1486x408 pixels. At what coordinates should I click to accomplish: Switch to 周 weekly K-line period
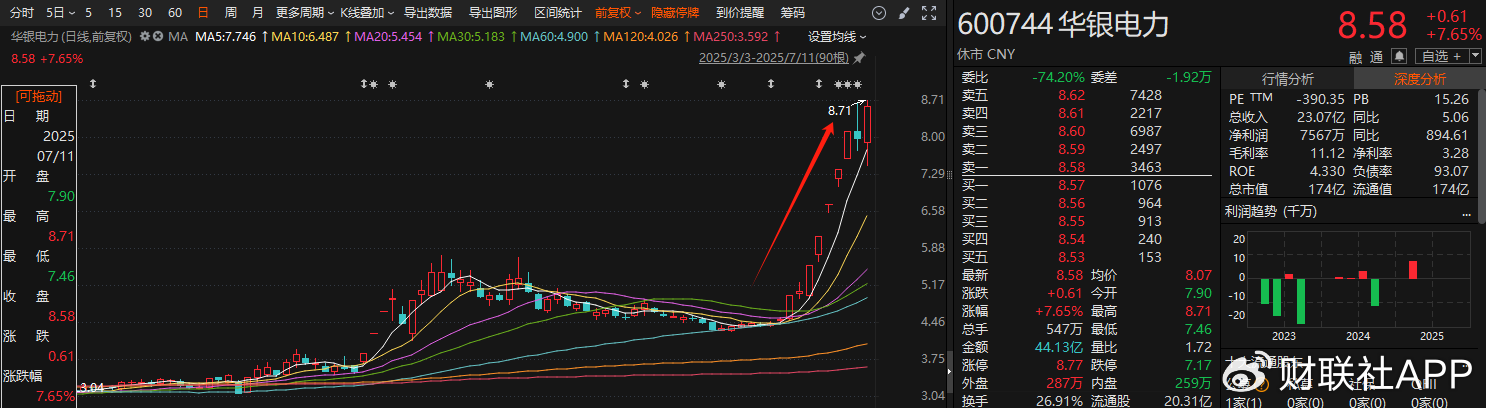point(231,13)
